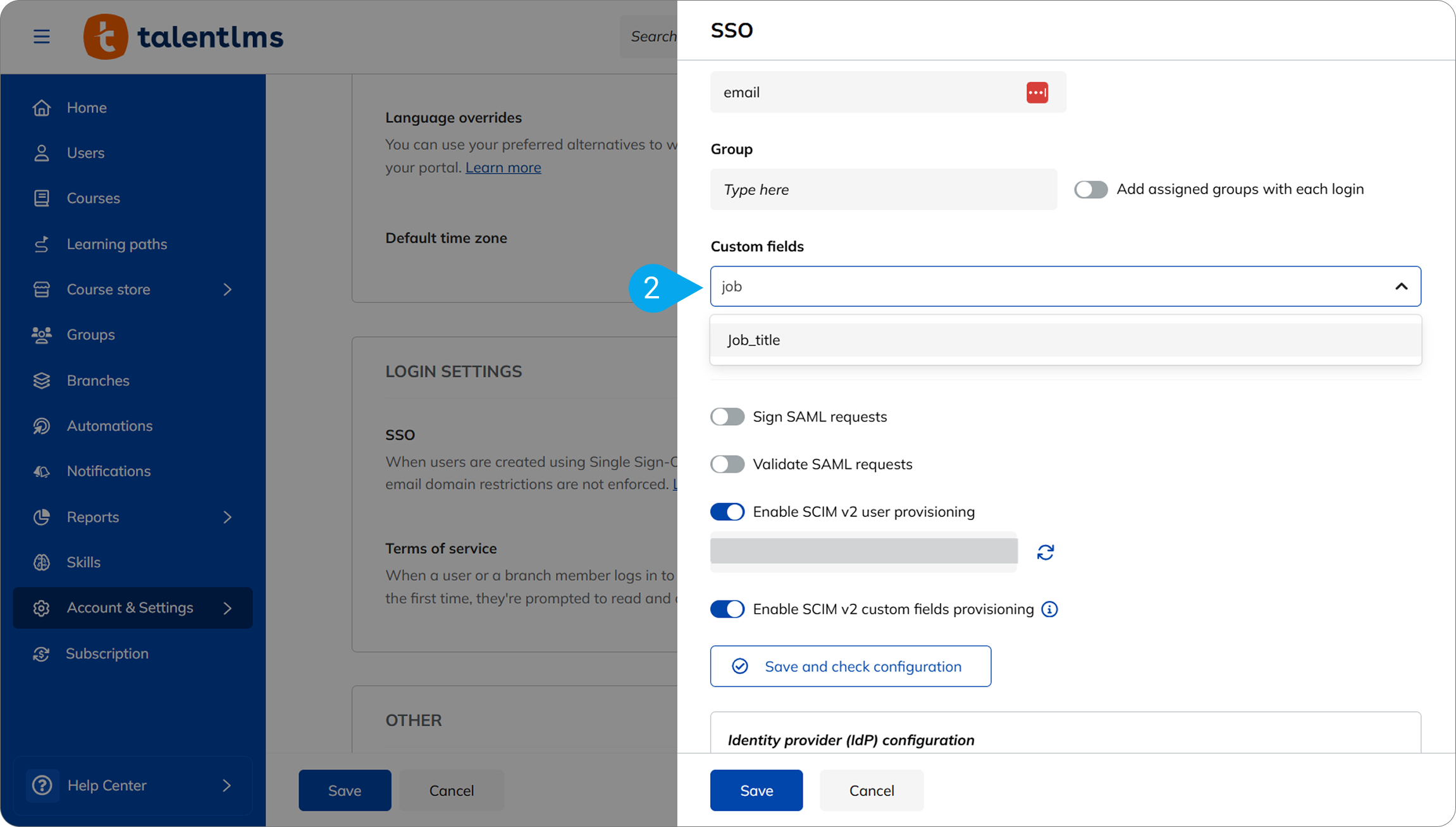The width and height of the screenshot is (1456, 827).
Task: Enable Validate SAML requests toggle
Action: [x=727, y=464]
